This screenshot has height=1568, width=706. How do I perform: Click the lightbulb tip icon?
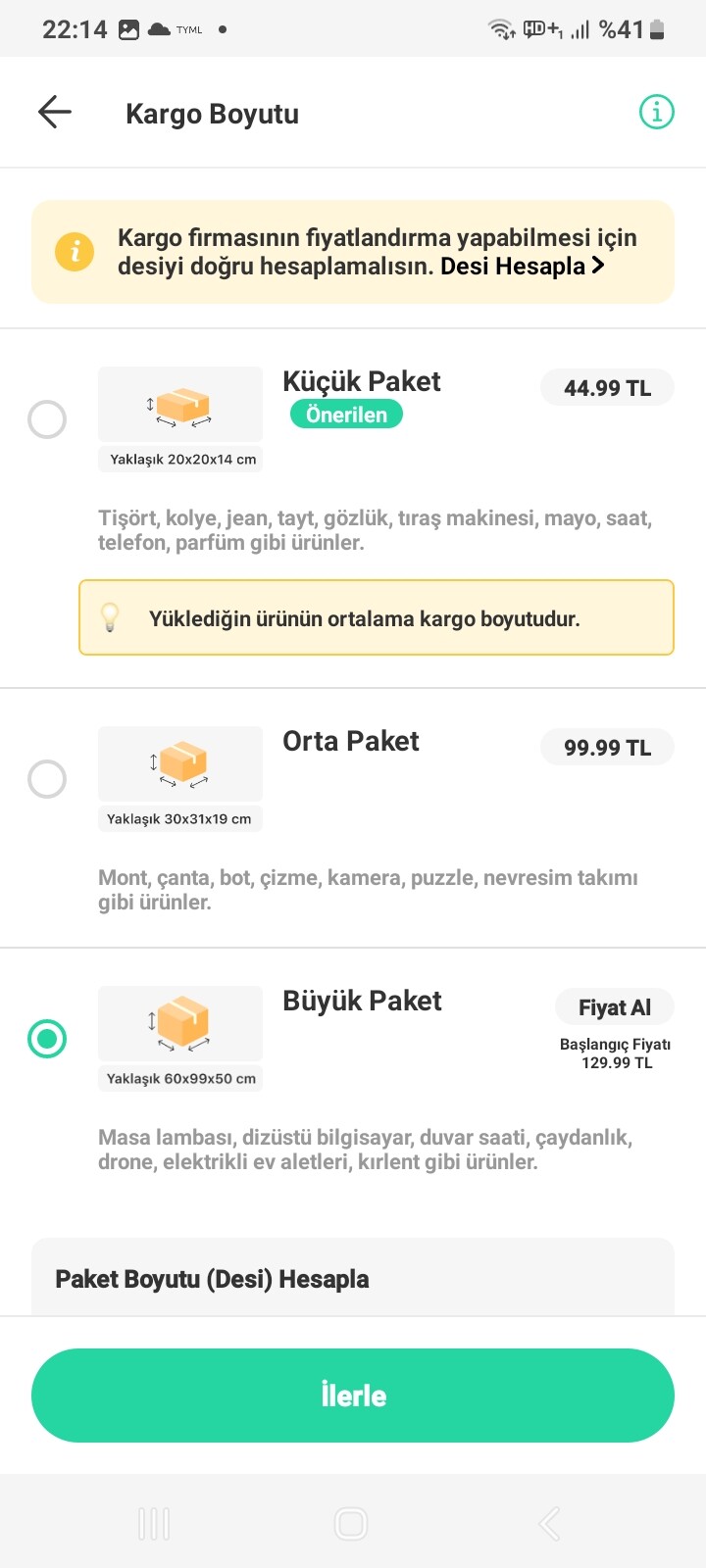click(110, 617)
